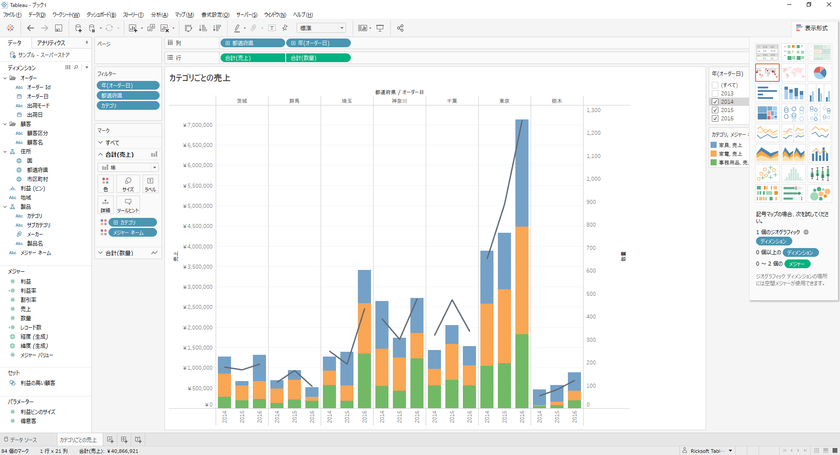Click the swap rows and columns icon
Image resolution: width=840 pixels, height=455 pixels.
click(189, 28)
